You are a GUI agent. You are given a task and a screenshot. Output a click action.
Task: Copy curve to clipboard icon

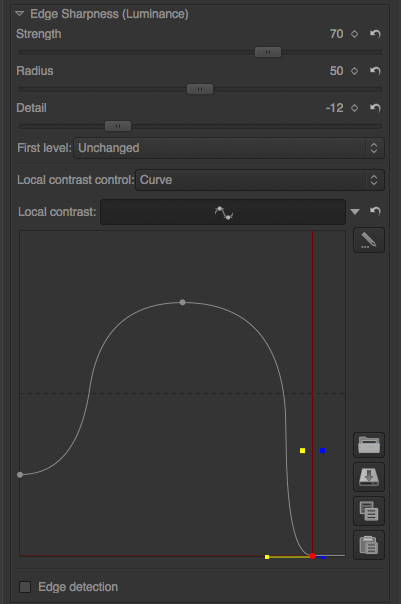coord(369,511)
